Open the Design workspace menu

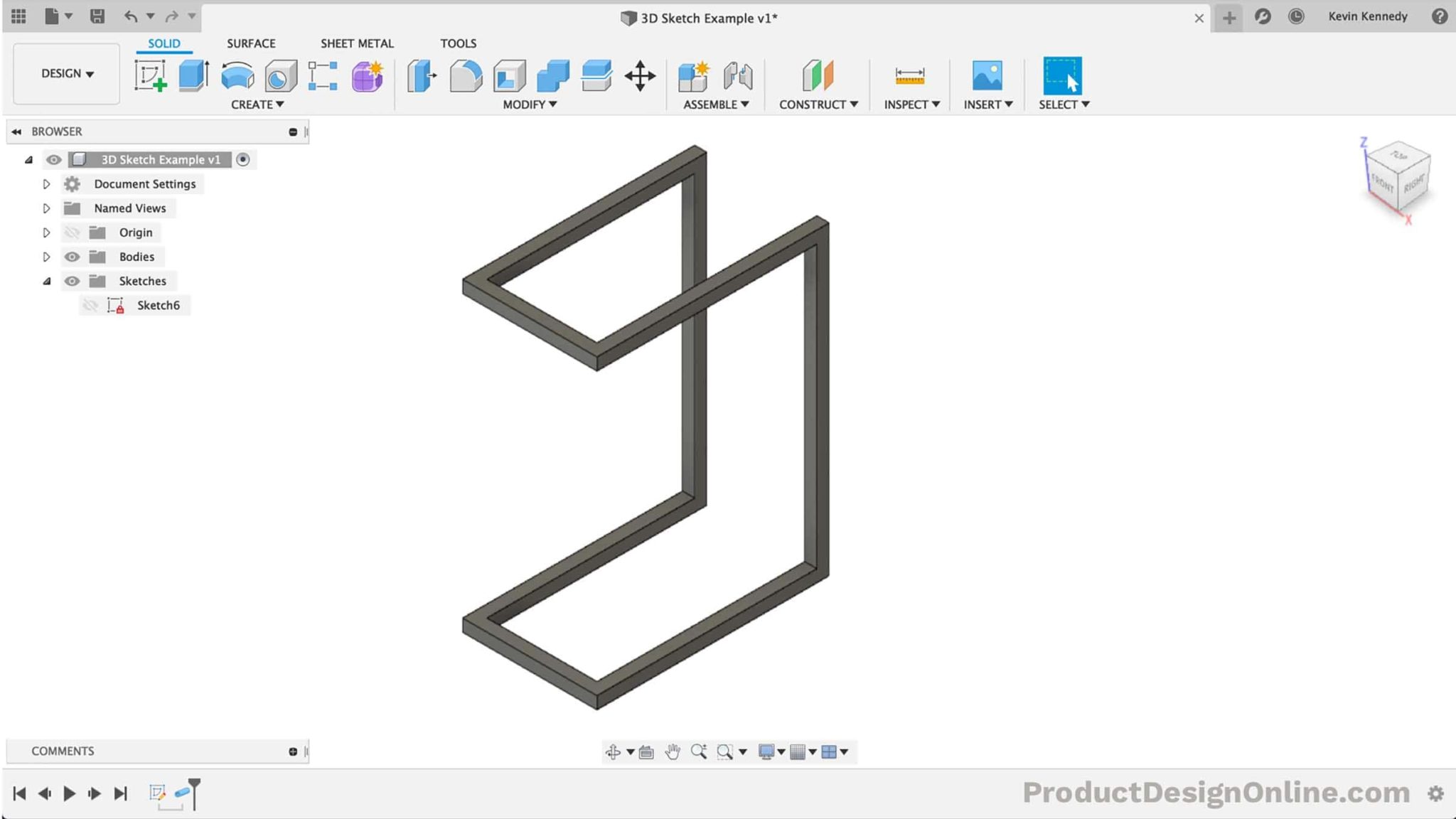pos(65,73)
